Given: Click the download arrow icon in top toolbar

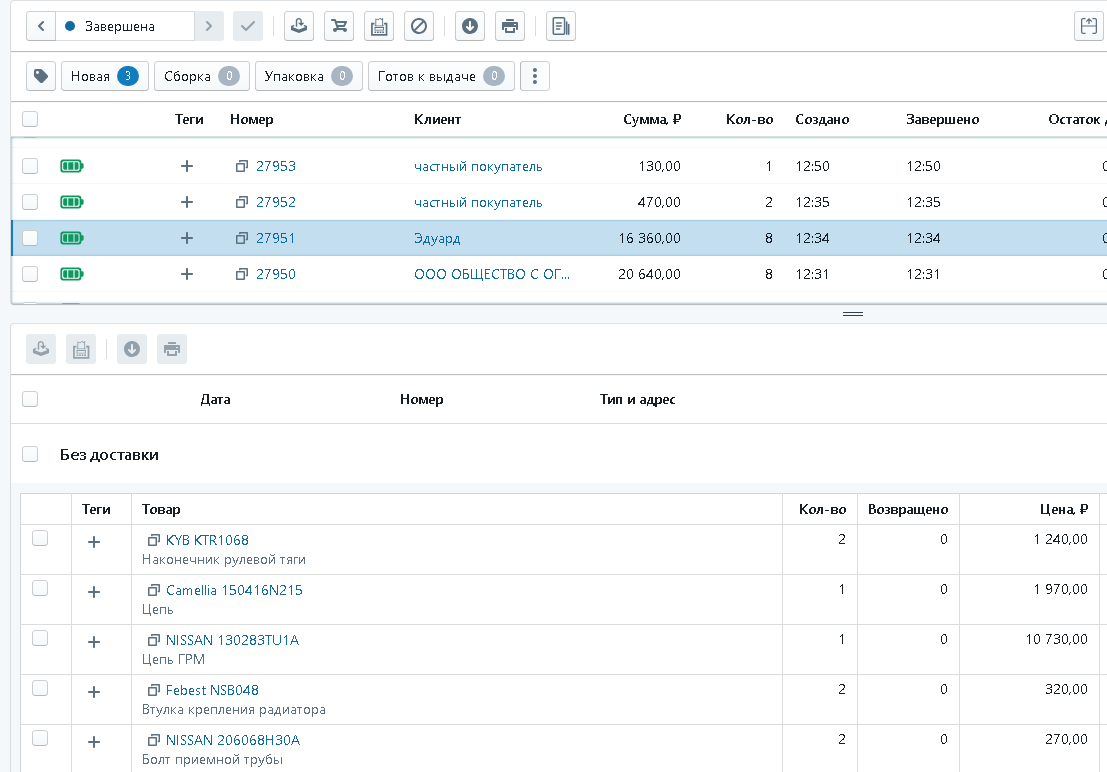Looking at the screenshot, I should tap(470, 27).
